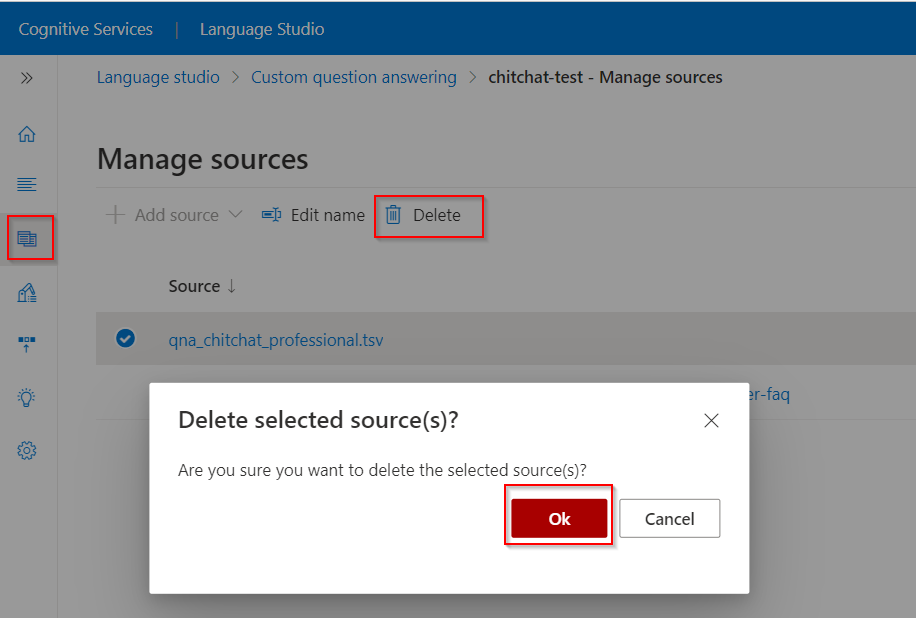Select the Manage sources sidebar icon
This screenshot has width=916, height=618.
27,239
